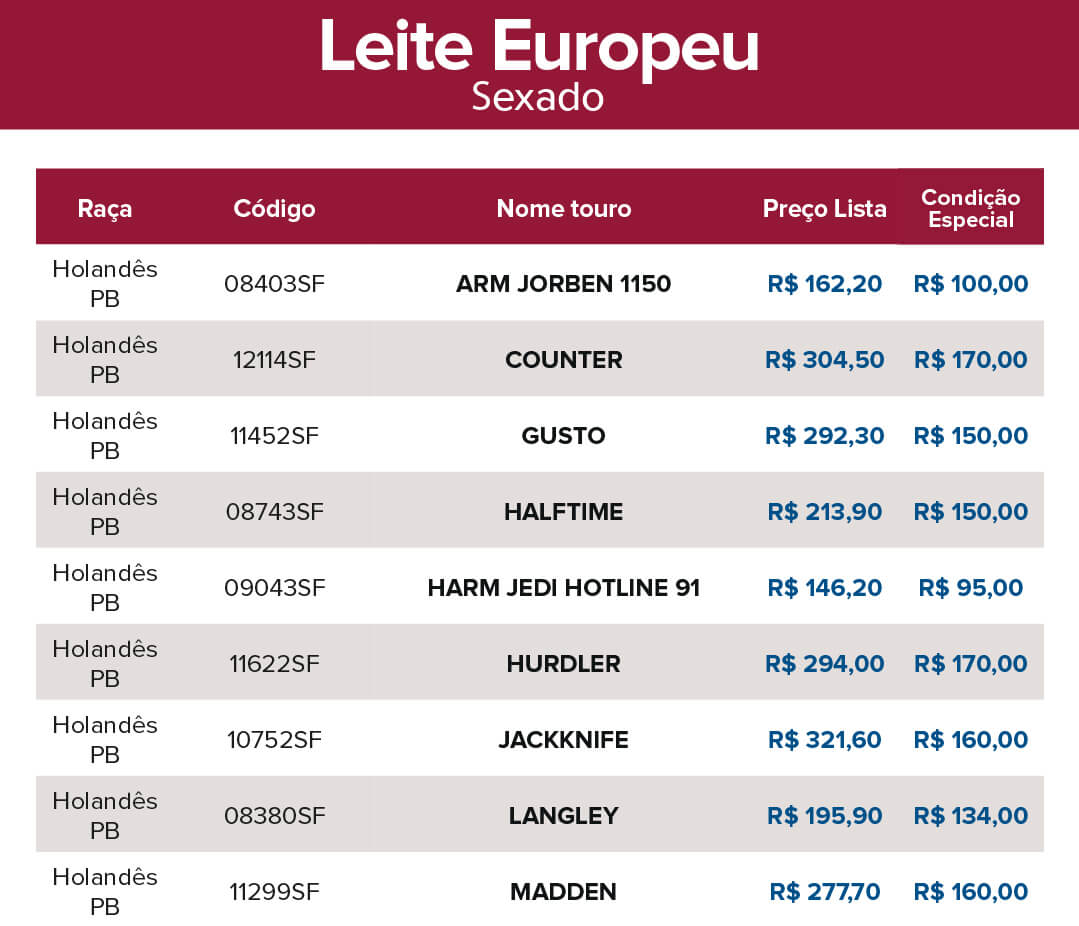
Task: Click the "Nome touro" column header
Action: [564, 208]
